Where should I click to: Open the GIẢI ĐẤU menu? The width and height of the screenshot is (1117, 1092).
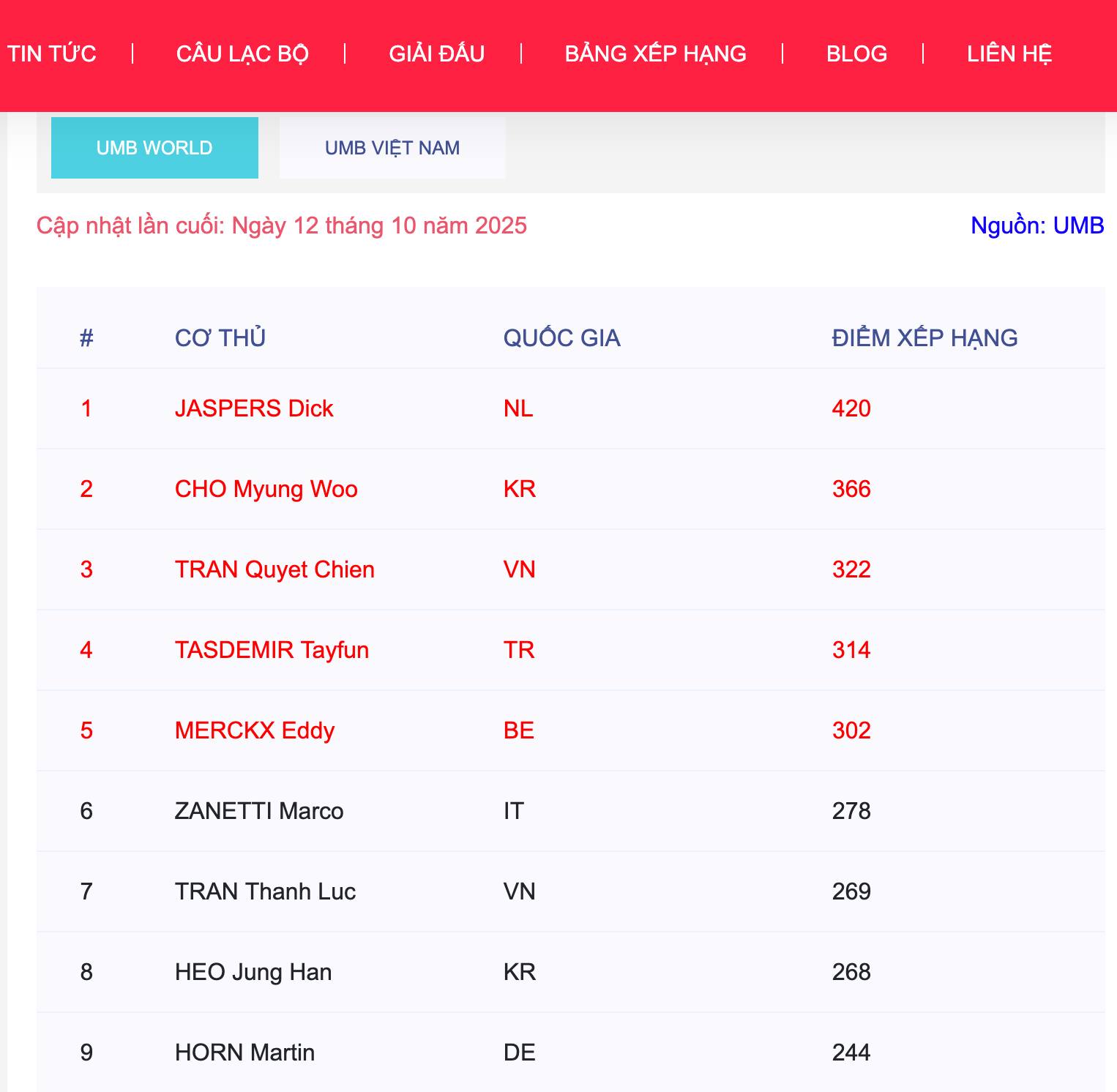(x=436, y=53)
